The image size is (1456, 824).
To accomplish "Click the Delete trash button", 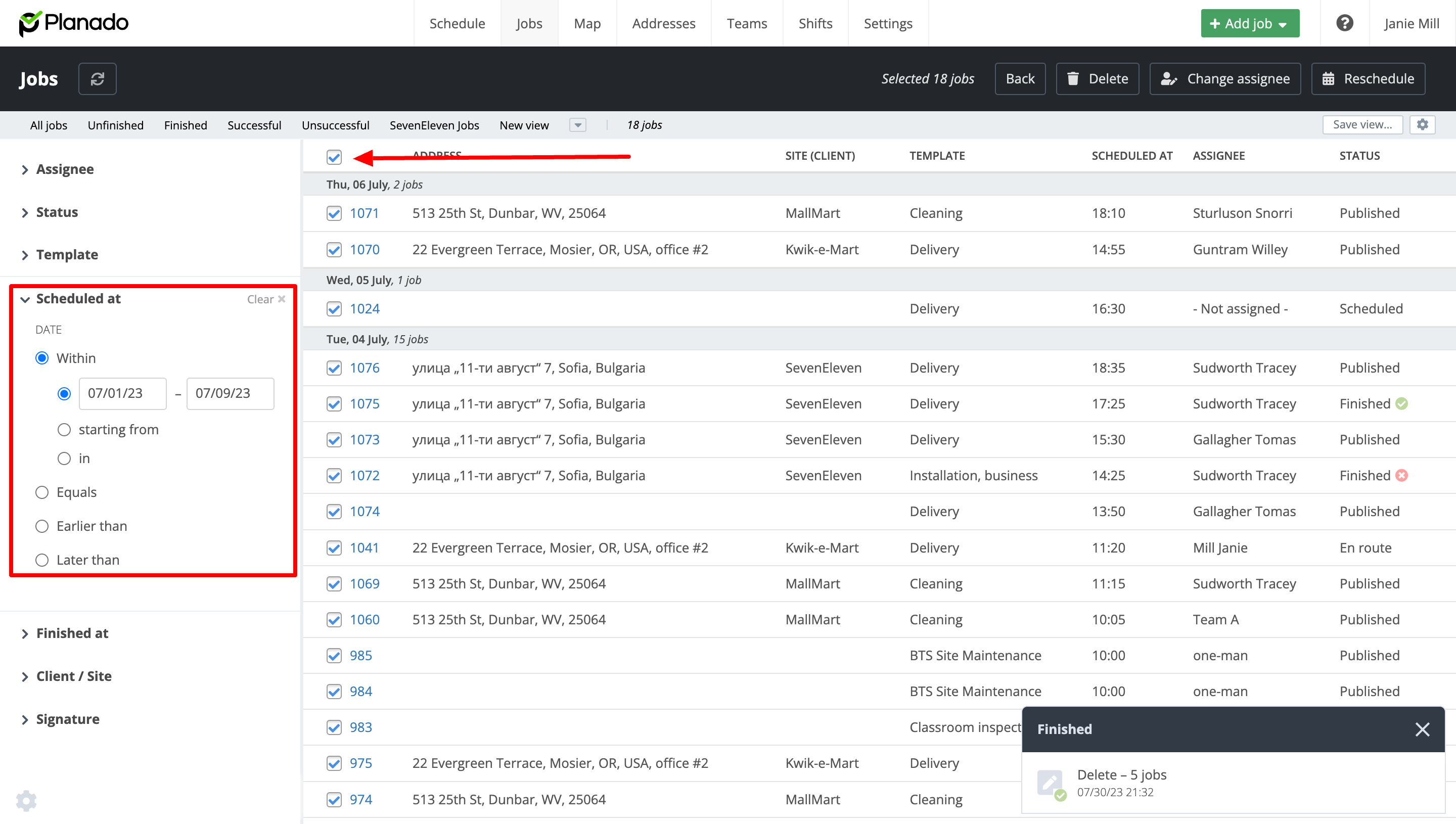I will (1097, 79).
